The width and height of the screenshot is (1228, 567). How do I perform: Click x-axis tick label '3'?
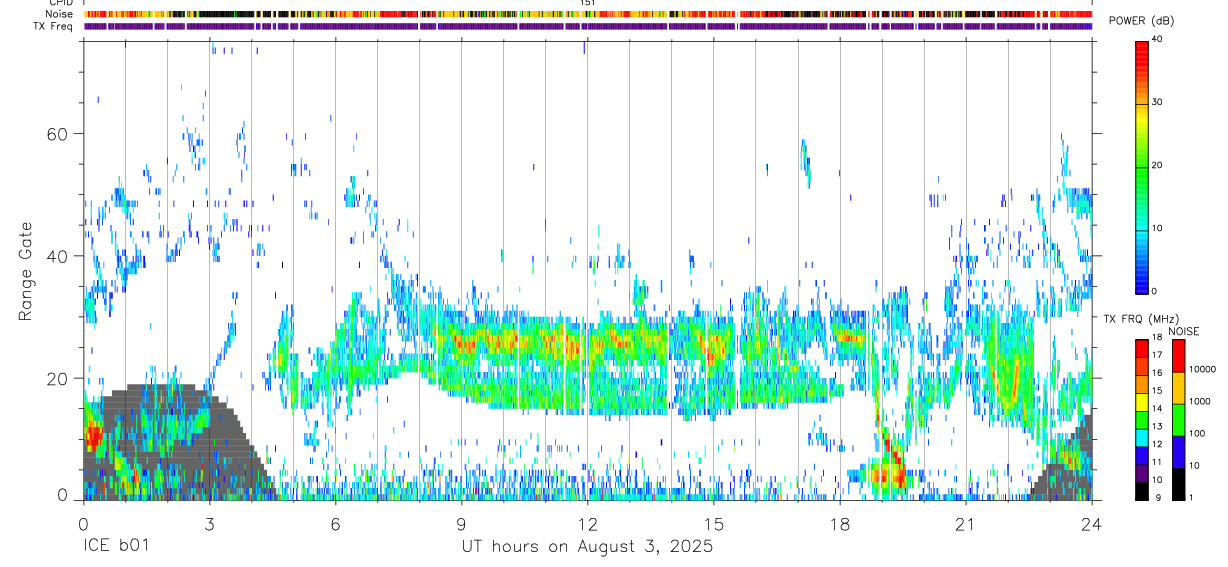209,523
